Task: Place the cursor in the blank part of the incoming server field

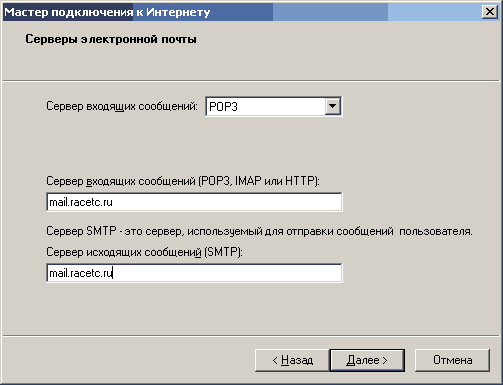Action: coord(227,202)
